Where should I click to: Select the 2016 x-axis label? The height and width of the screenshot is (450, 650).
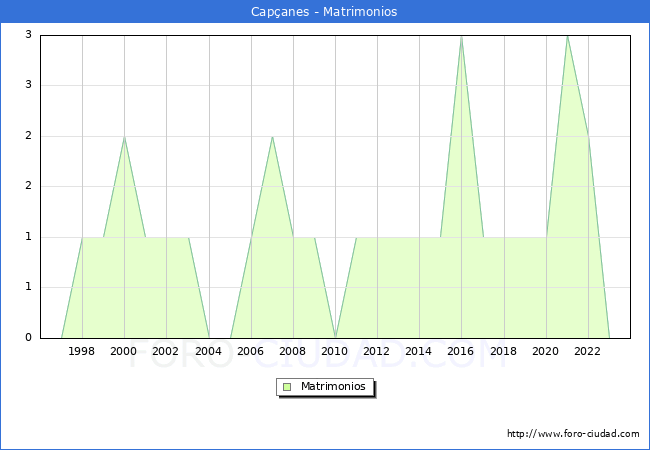461,351
